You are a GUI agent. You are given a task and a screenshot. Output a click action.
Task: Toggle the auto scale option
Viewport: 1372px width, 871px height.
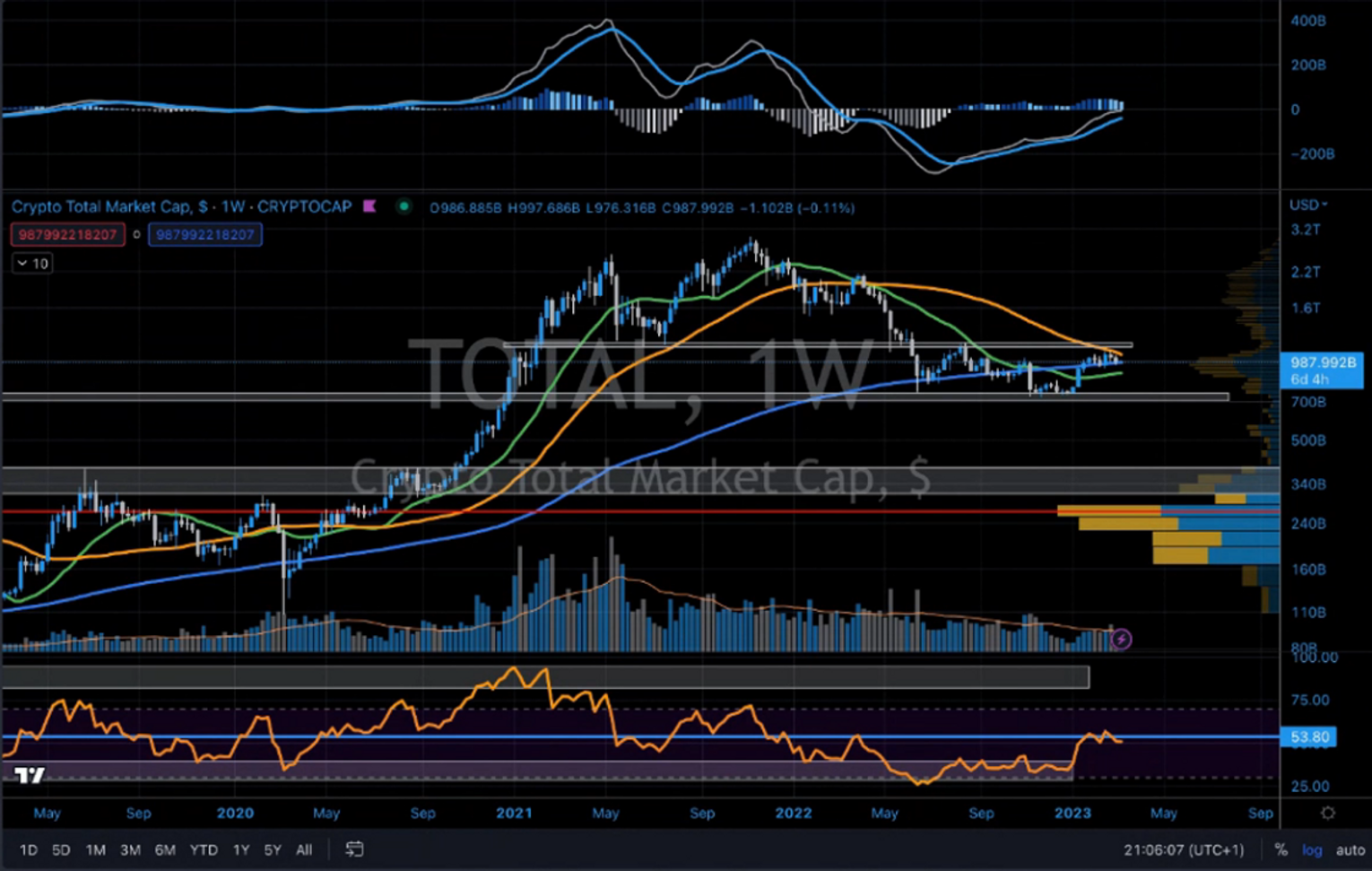(x=1350, y=849)
